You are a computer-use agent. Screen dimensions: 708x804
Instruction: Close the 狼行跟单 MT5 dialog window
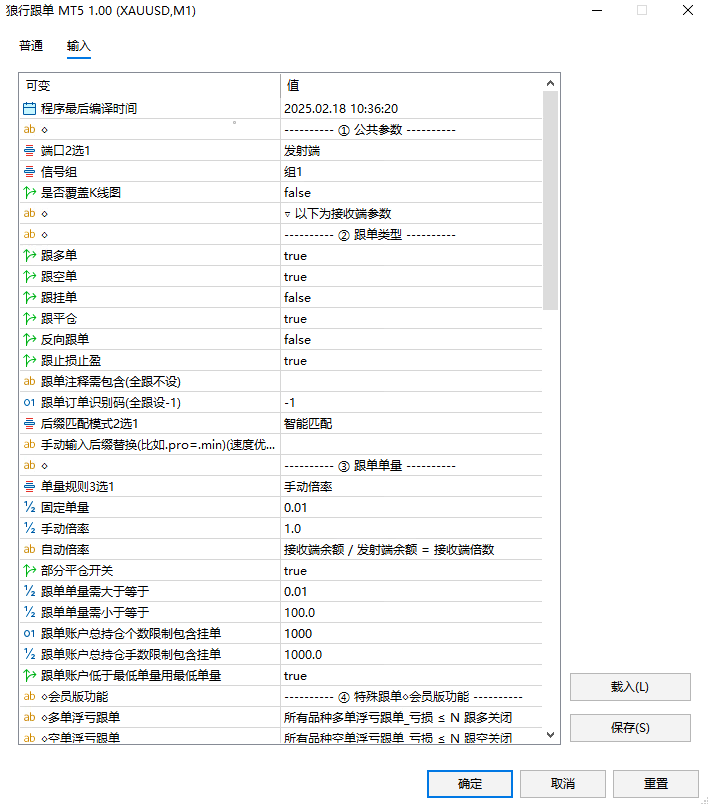(x=688, y=10)
